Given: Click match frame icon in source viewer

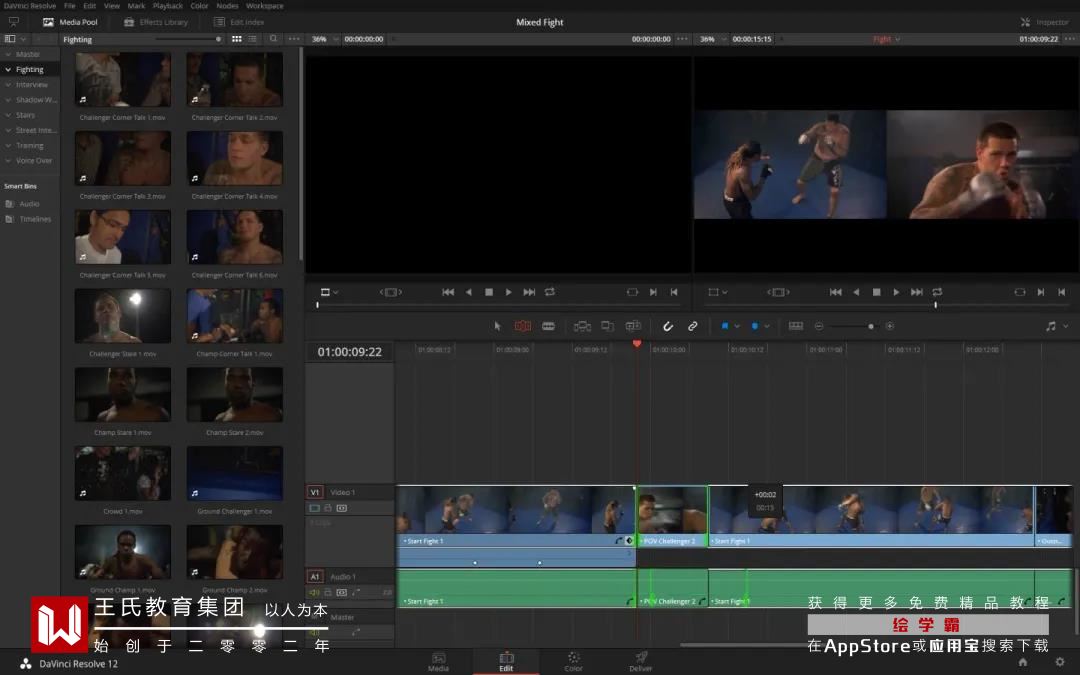Looking at the screenshot, I should pyautogui.click(x=632, y=292).
